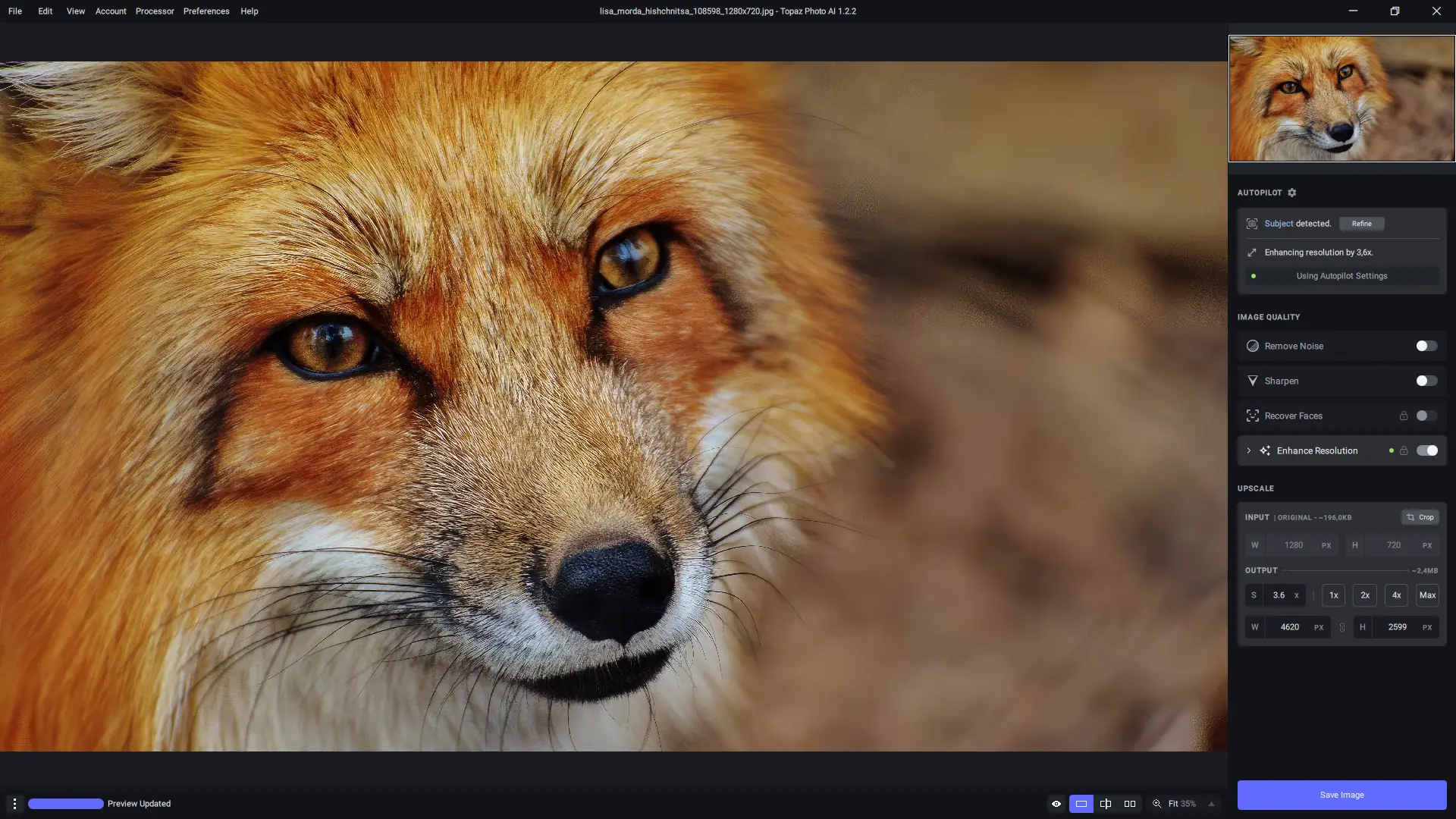Click the Subject detection icon
Screen dimensions: 1456x819
(1253, 224)
